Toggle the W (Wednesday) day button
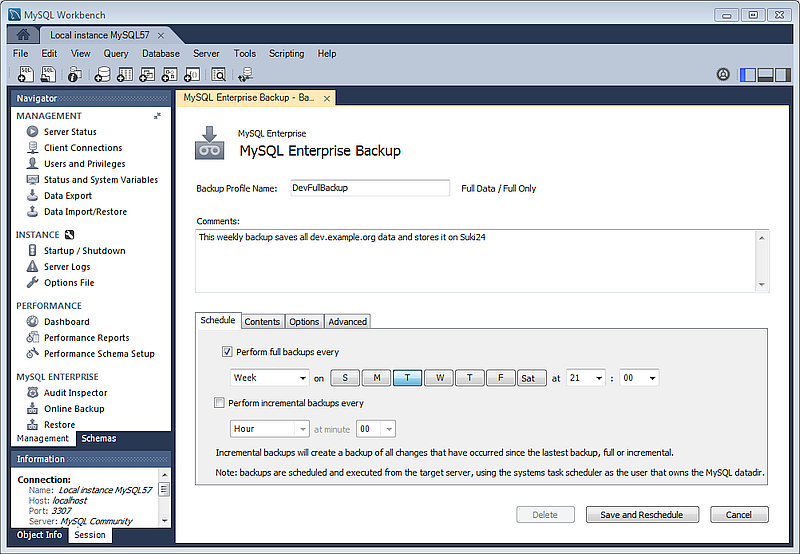Image resolution: width=800 pixels, height=554 pixels. point(439,378)
